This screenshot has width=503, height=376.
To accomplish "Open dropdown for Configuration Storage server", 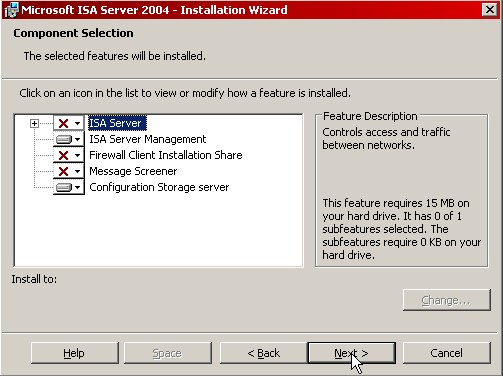I will tap(69, 187).
